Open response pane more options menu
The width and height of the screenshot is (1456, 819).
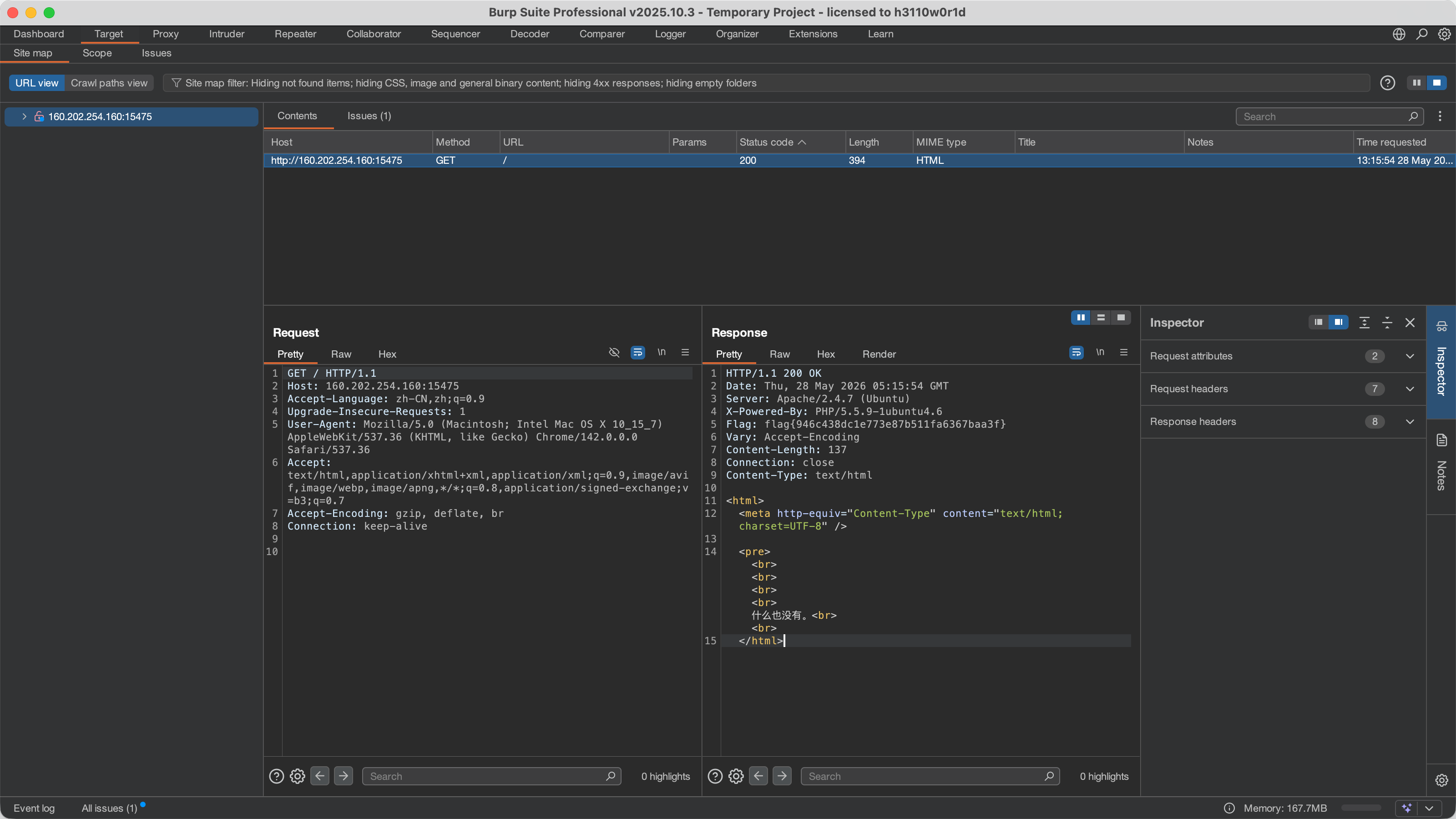[1124, 352]
